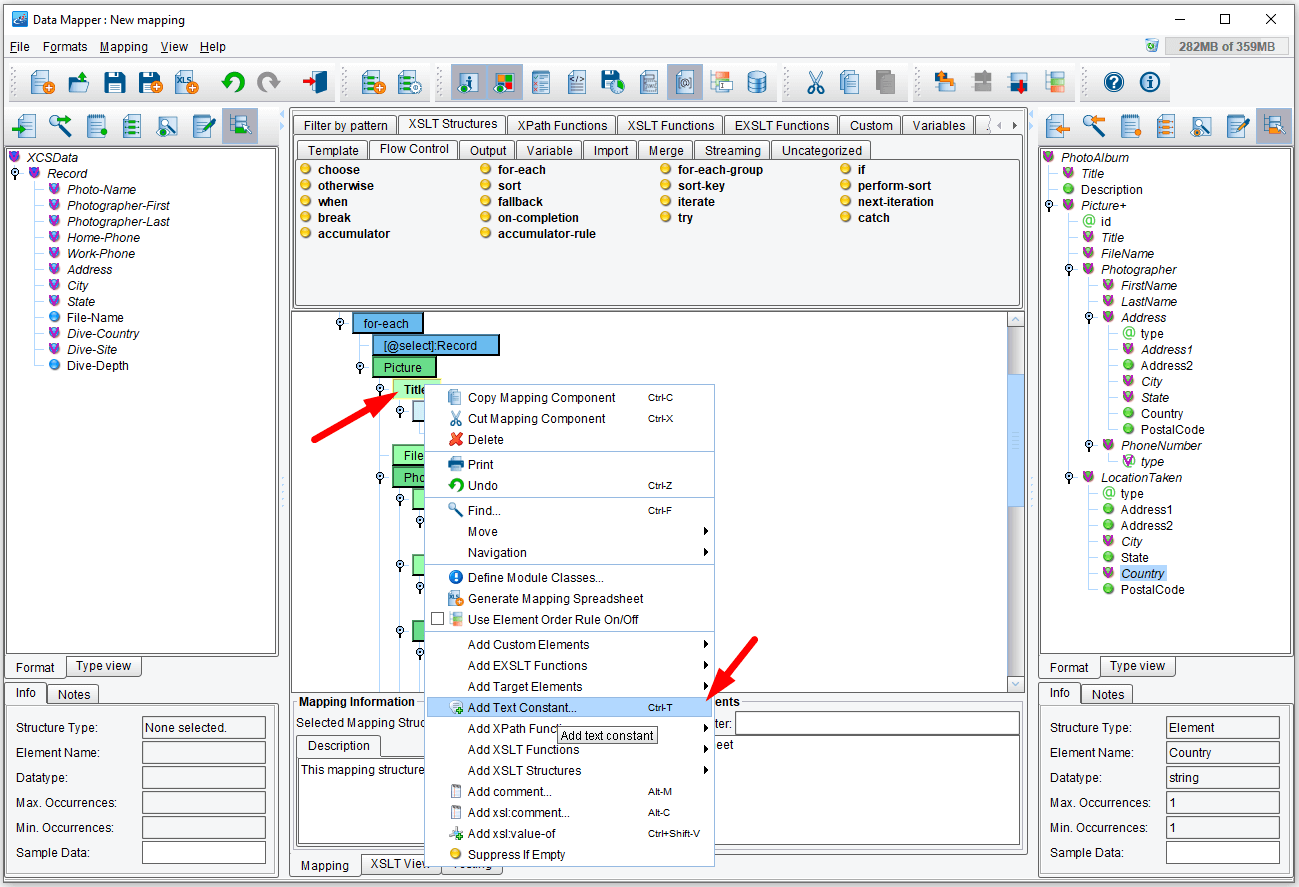The image size is (1299, 887).
Task: Click the info circle toolbar icon
Action: 1150,82
